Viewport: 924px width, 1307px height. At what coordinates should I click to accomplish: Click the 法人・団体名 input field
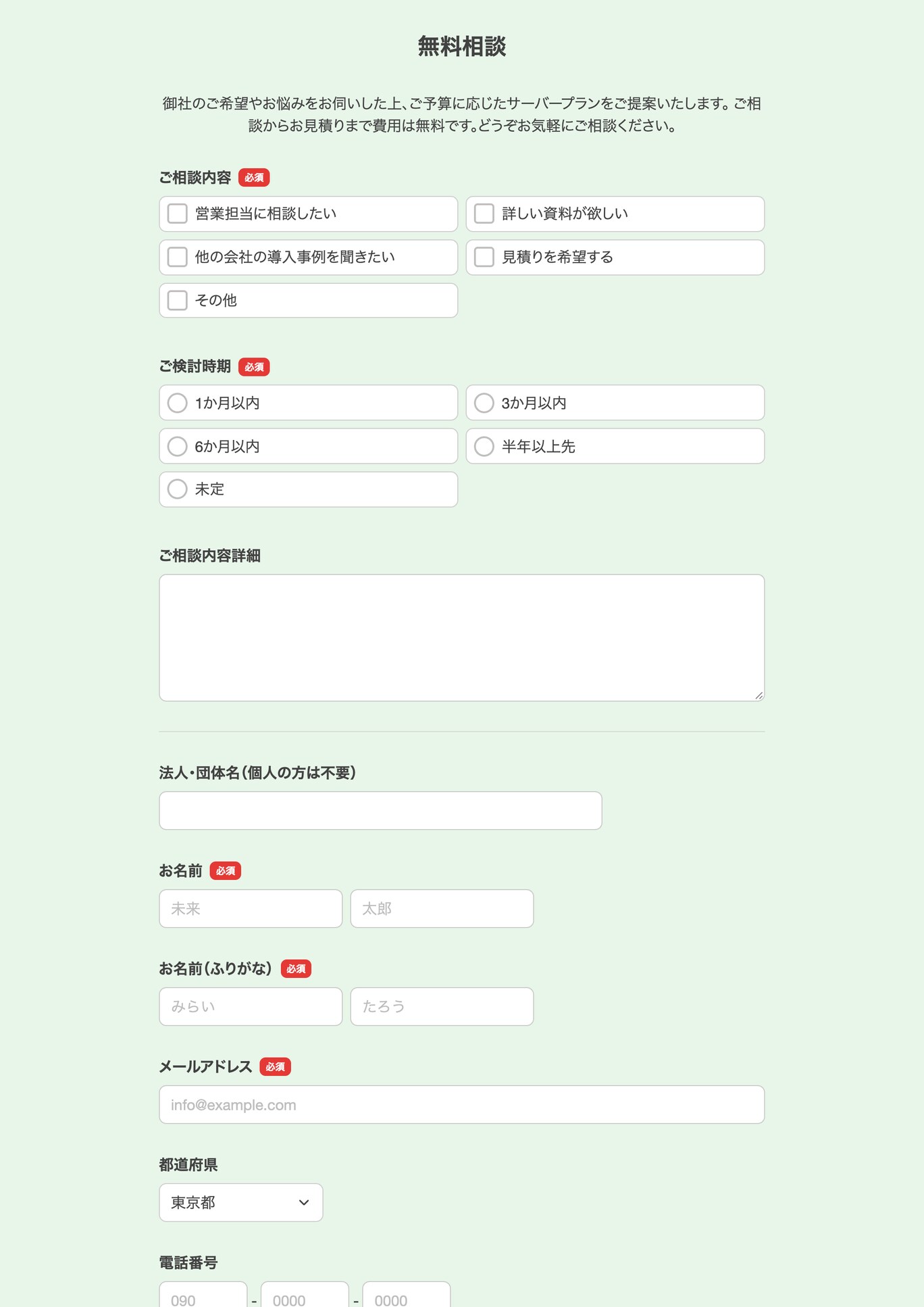click(x=380, y=810)
